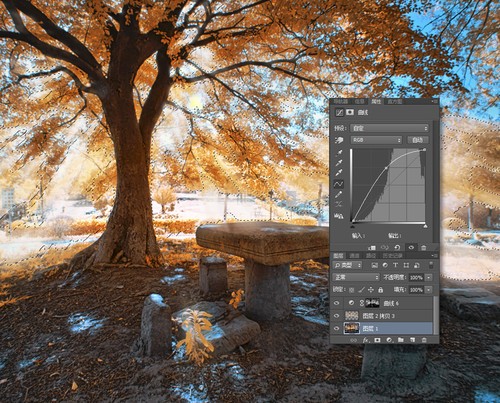Create new fill or adjustment layer
Image resolution: width=500 pixels, height=403 pixels.
(389, 340)
